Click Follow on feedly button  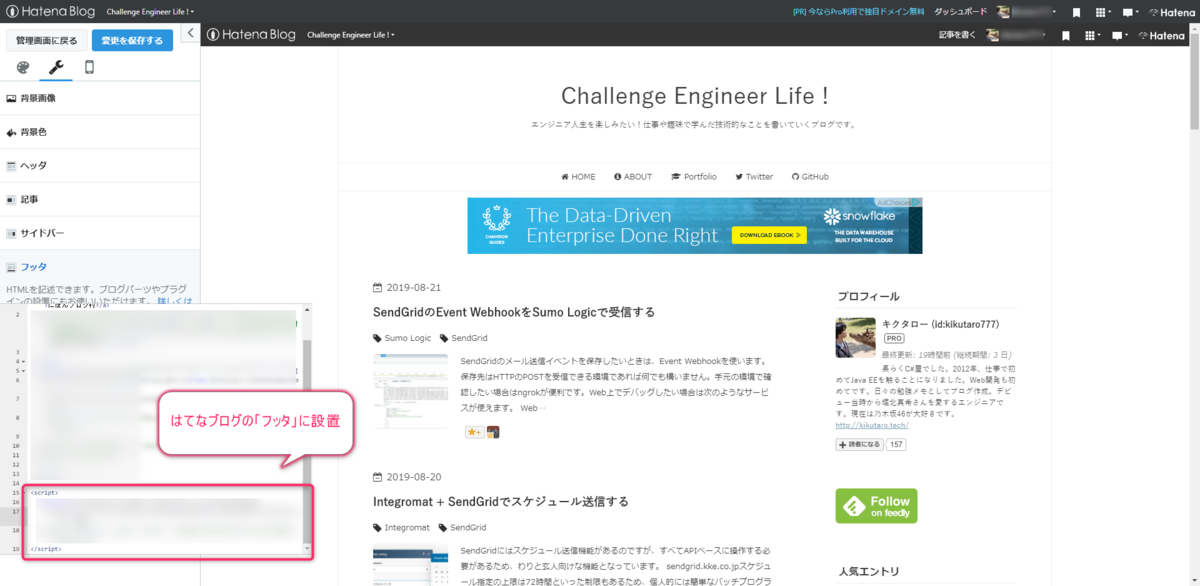click(876, 506)
